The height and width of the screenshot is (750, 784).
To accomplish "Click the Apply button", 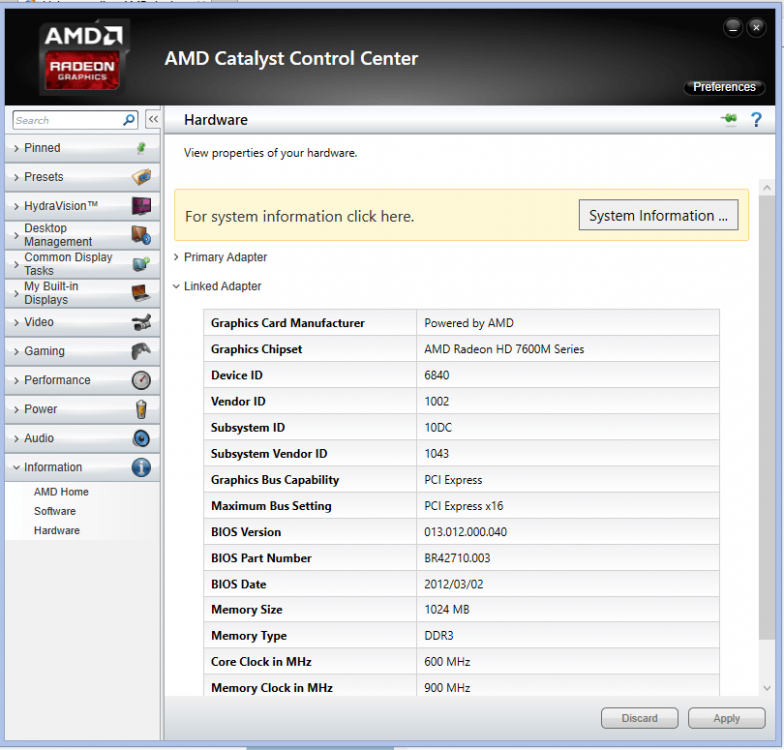I will [726, 718].
